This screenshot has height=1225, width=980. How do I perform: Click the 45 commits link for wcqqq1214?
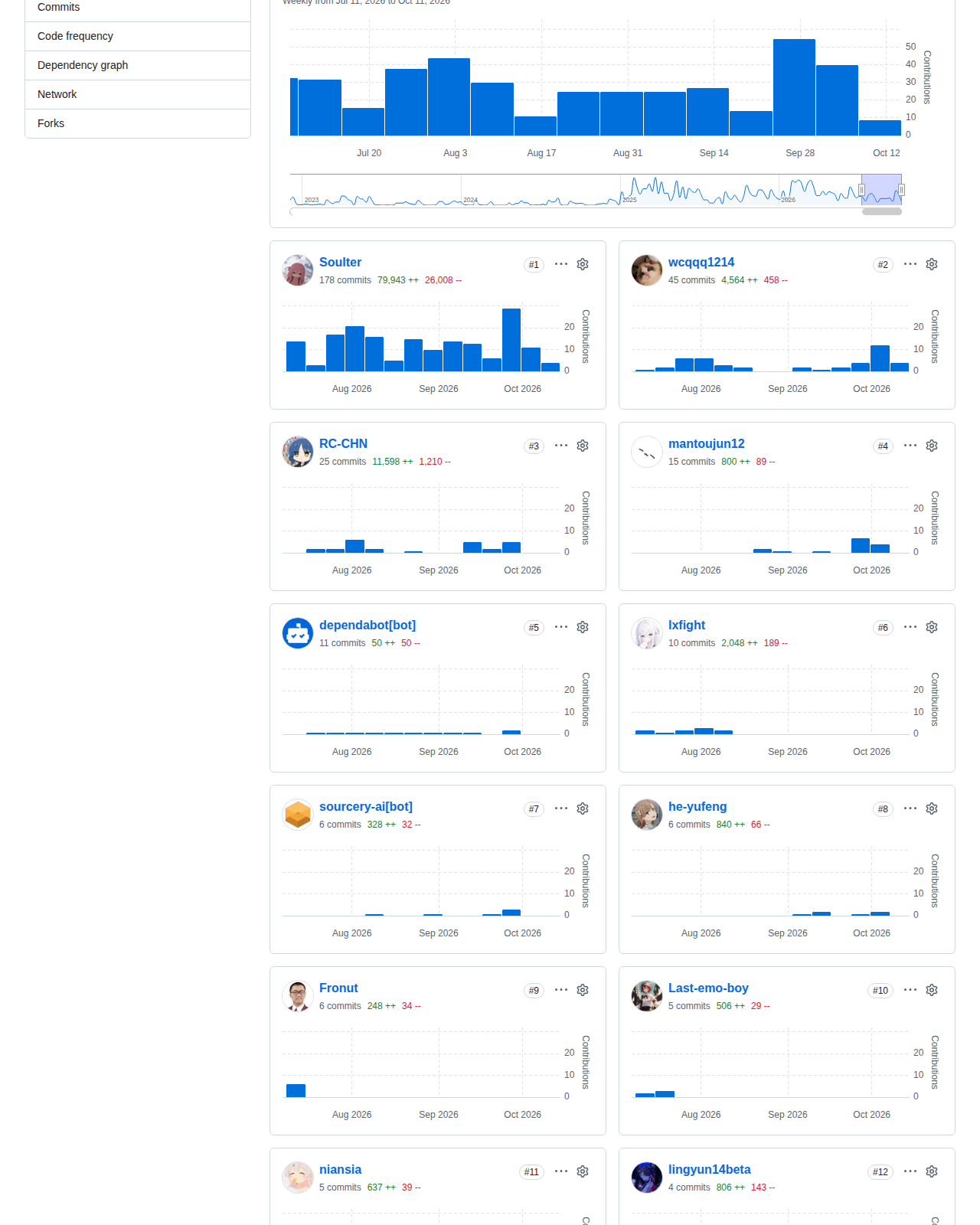tap(691, 280)
